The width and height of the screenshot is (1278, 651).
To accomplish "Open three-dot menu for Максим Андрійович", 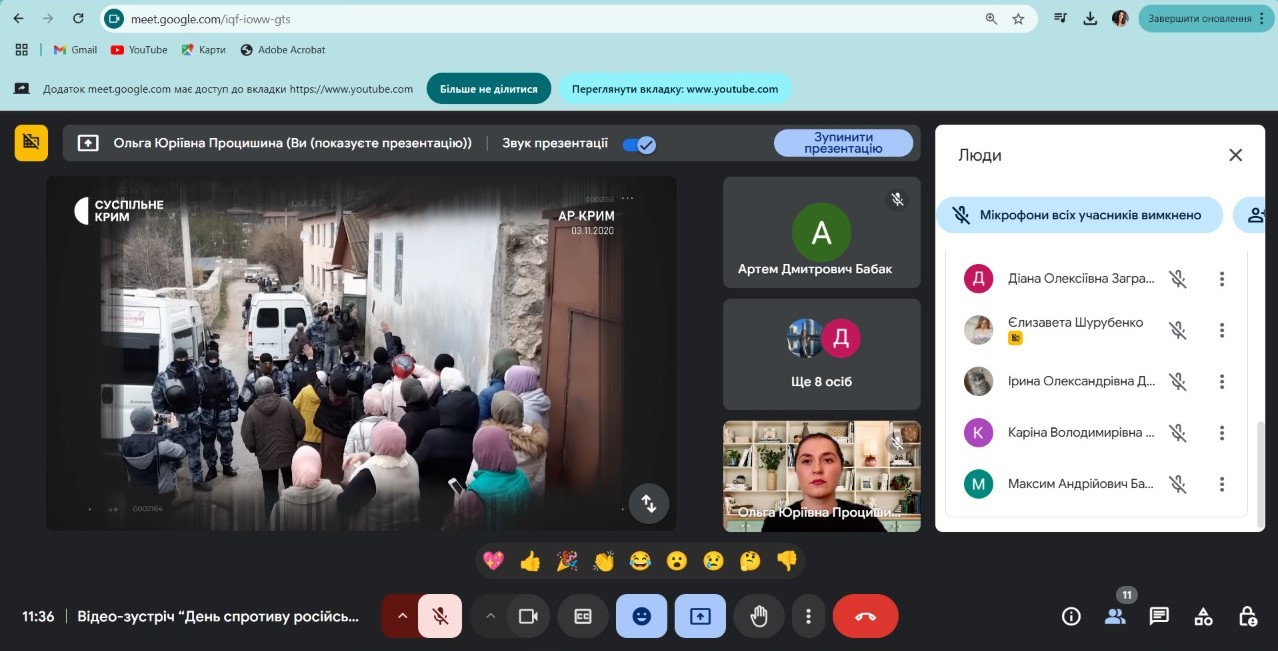I will pos(1221,484).
